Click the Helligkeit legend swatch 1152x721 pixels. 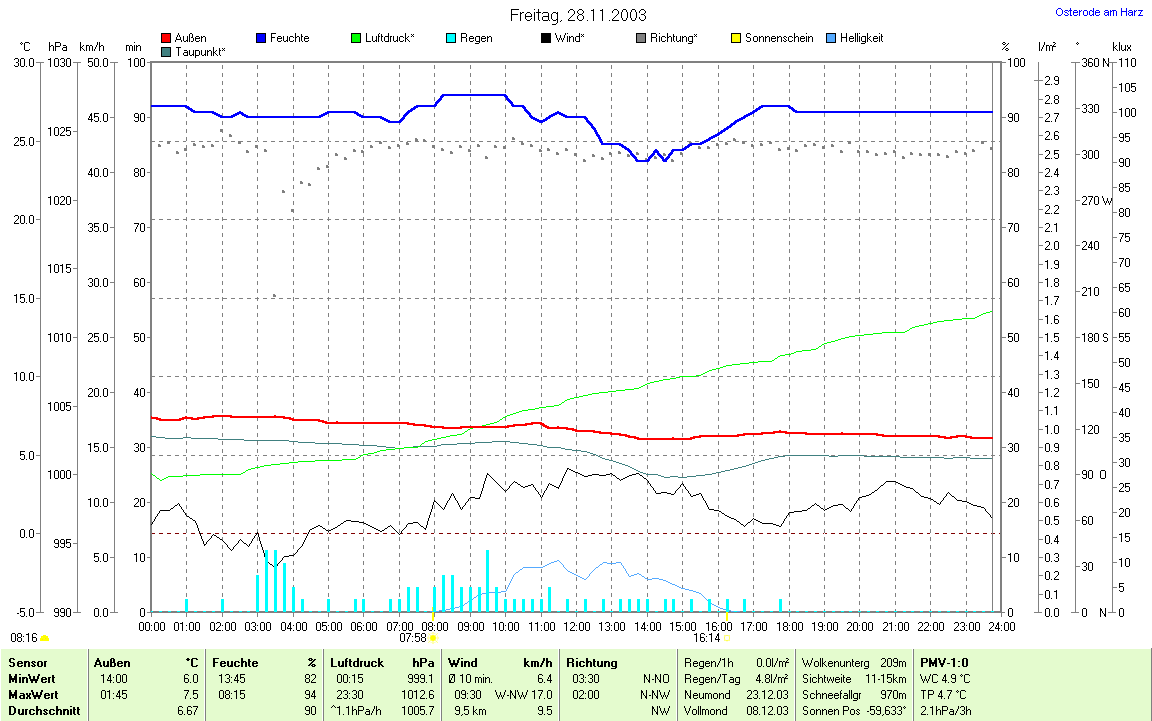(832, 38)
